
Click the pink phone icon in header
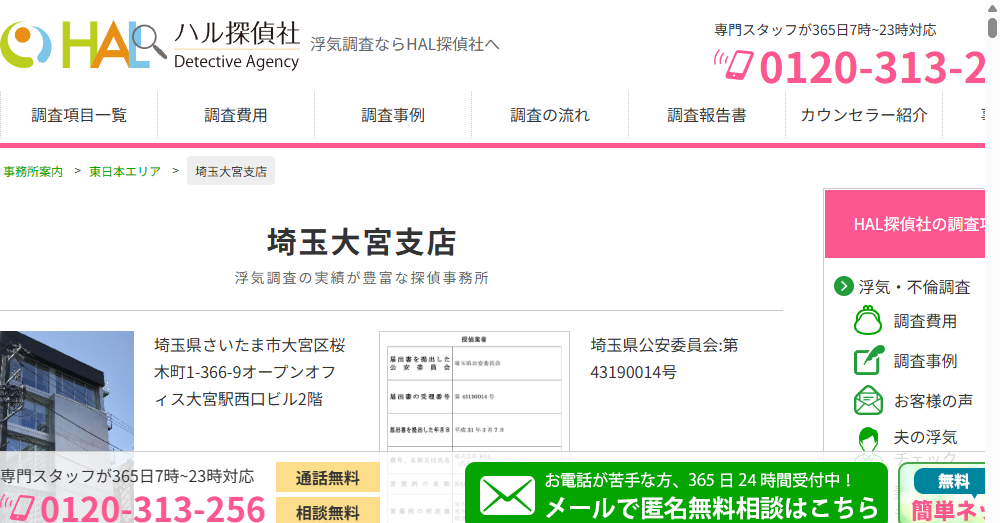pyautogui.click(x=733, y=65)
